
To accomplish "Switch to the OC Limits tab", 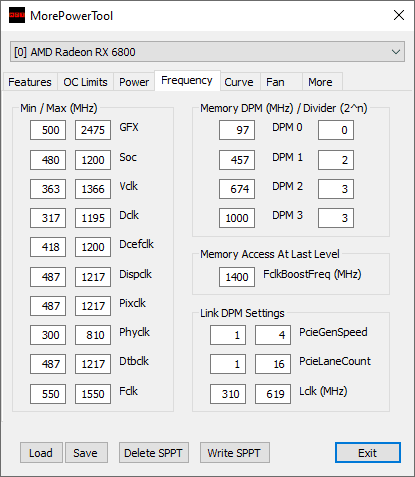I will coord(85,82).
